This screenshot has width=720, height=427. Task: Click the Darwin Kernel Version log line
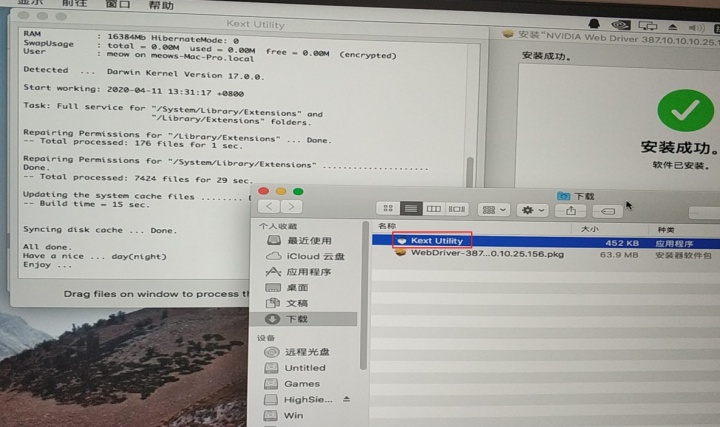pos(144,73)
